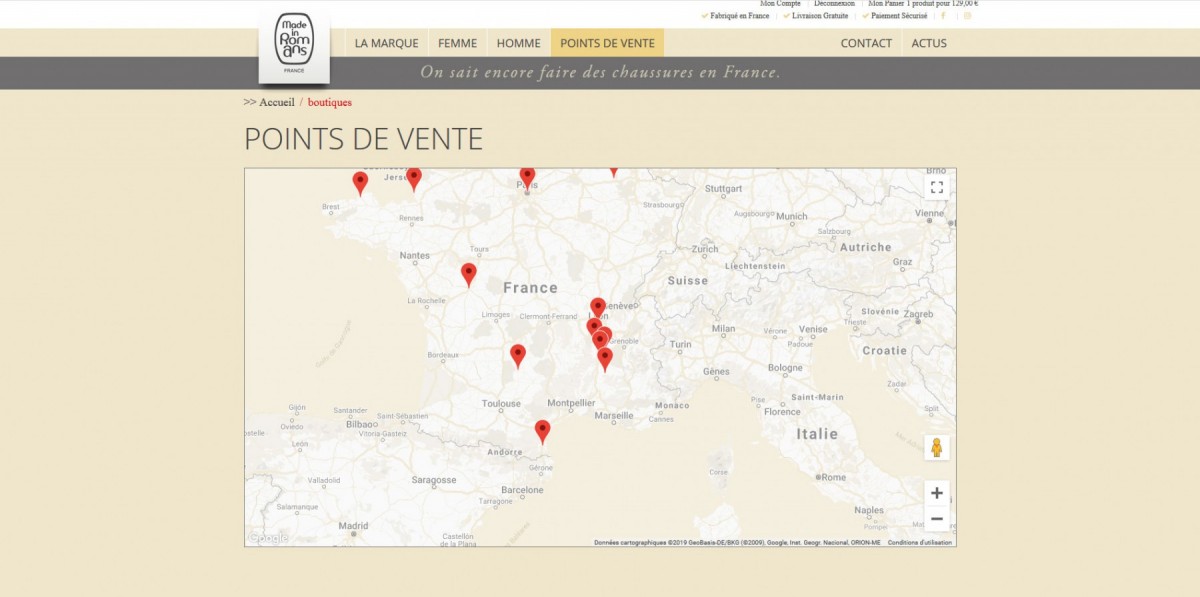The height and width of the screenshot is (597, 1200).
Task: Select the map pin on Paris
Action: [527, 178]
